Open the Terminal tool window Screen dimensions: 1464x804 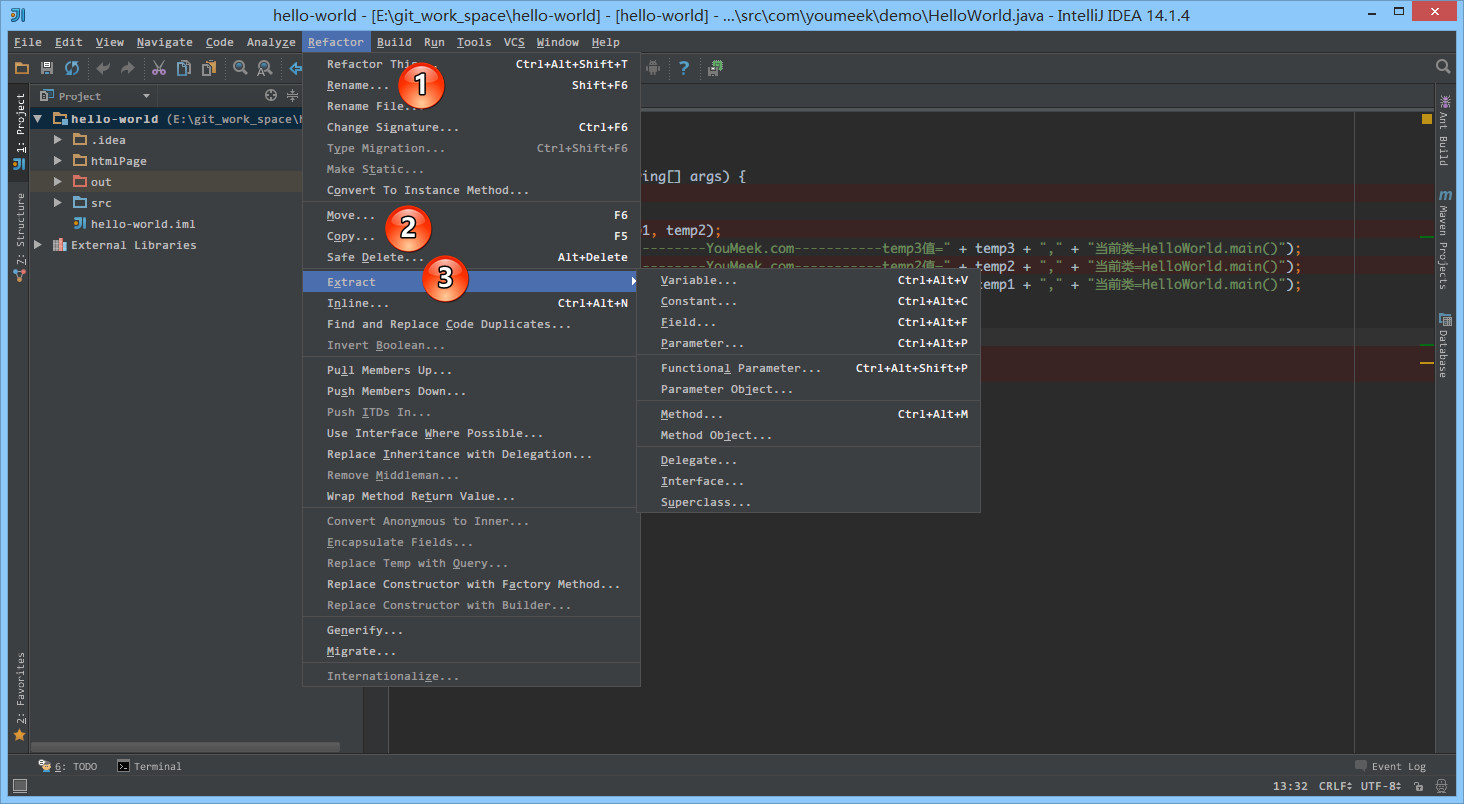pos(150,766)
